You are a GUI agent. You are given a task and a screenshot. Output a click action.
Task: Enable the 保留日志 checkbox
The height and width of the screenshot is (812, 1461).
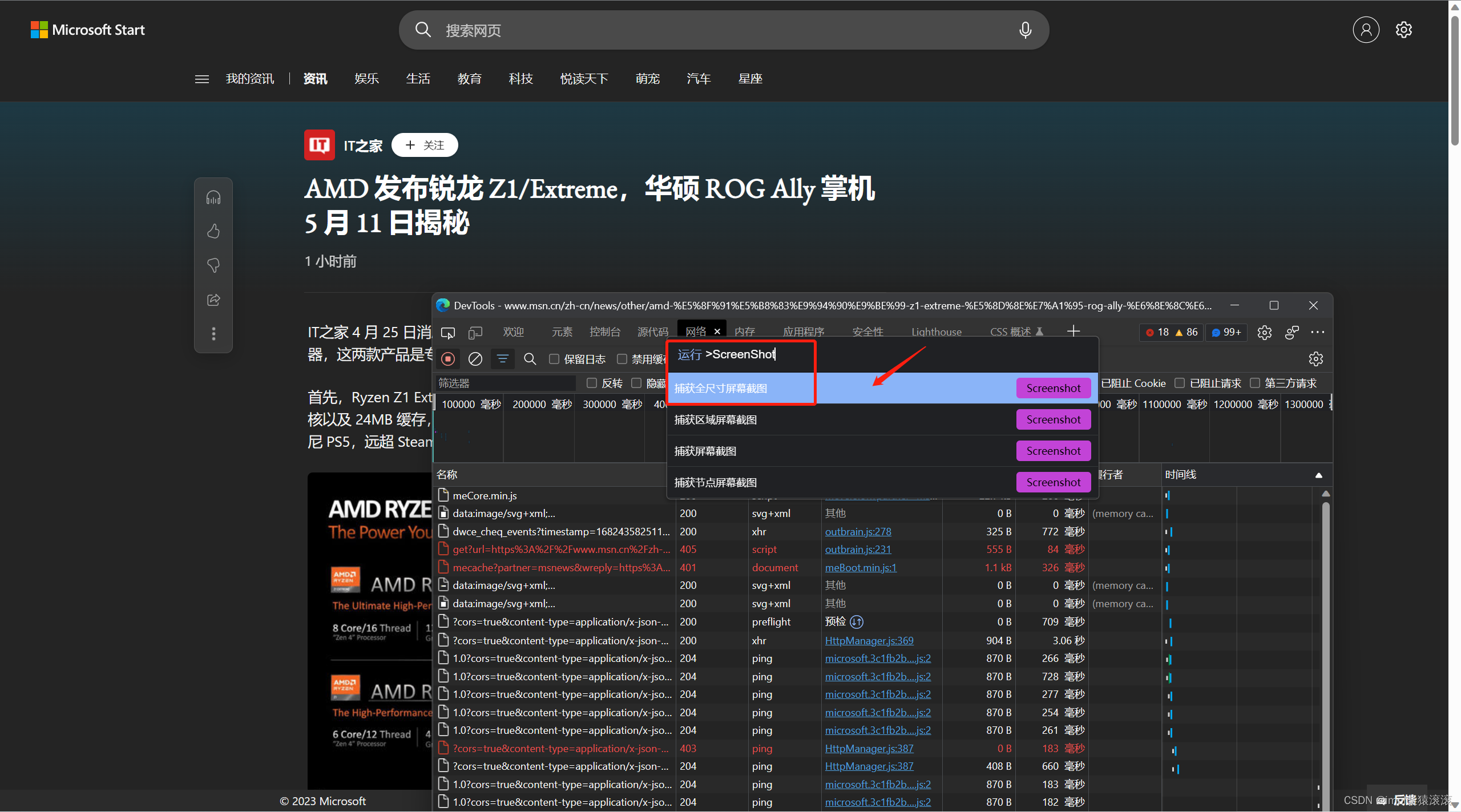554,359
